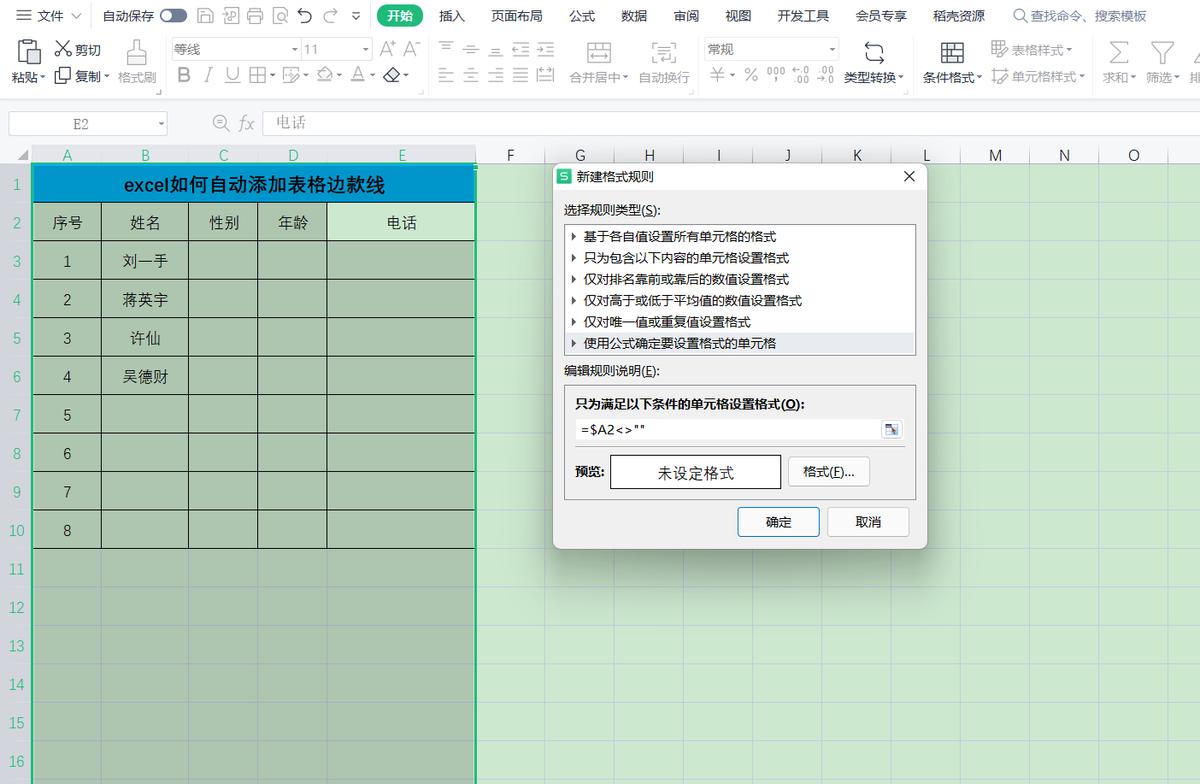This screenshot has width=1200, height=784.
Task: Expand the 表格样式 dropdown
Action: click(1040, 48)
